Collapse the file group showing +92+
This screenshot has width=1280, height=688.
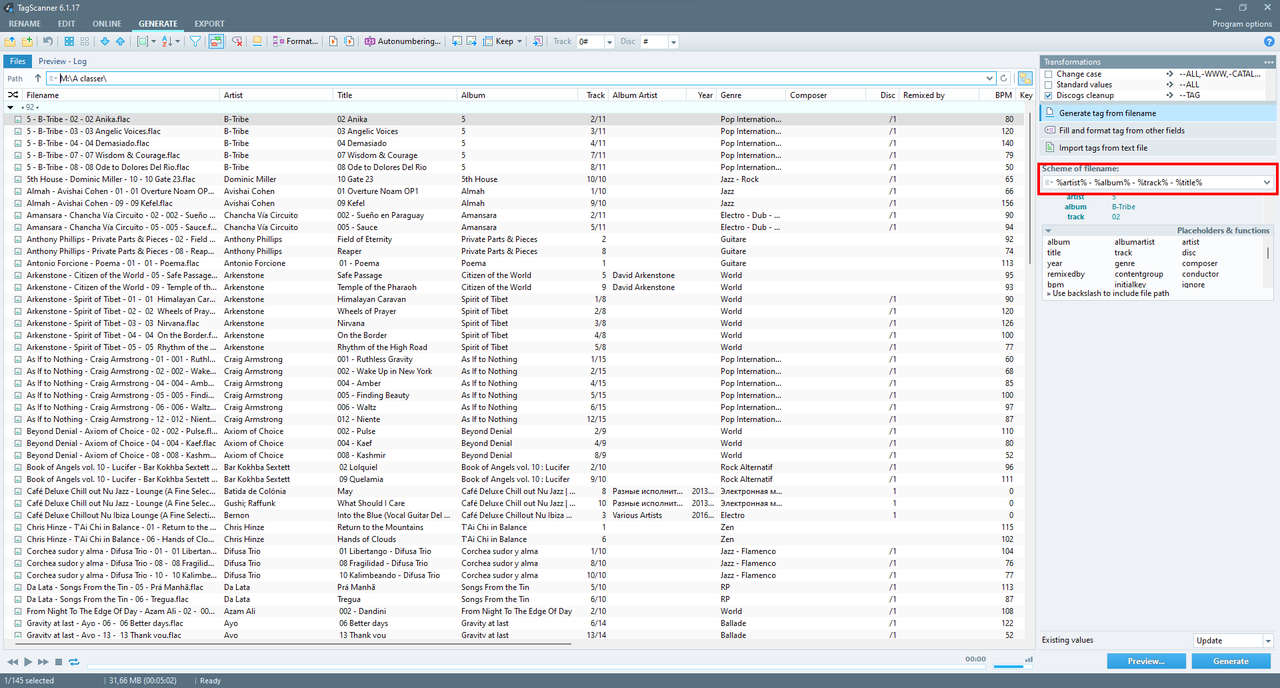pos(10,107)
